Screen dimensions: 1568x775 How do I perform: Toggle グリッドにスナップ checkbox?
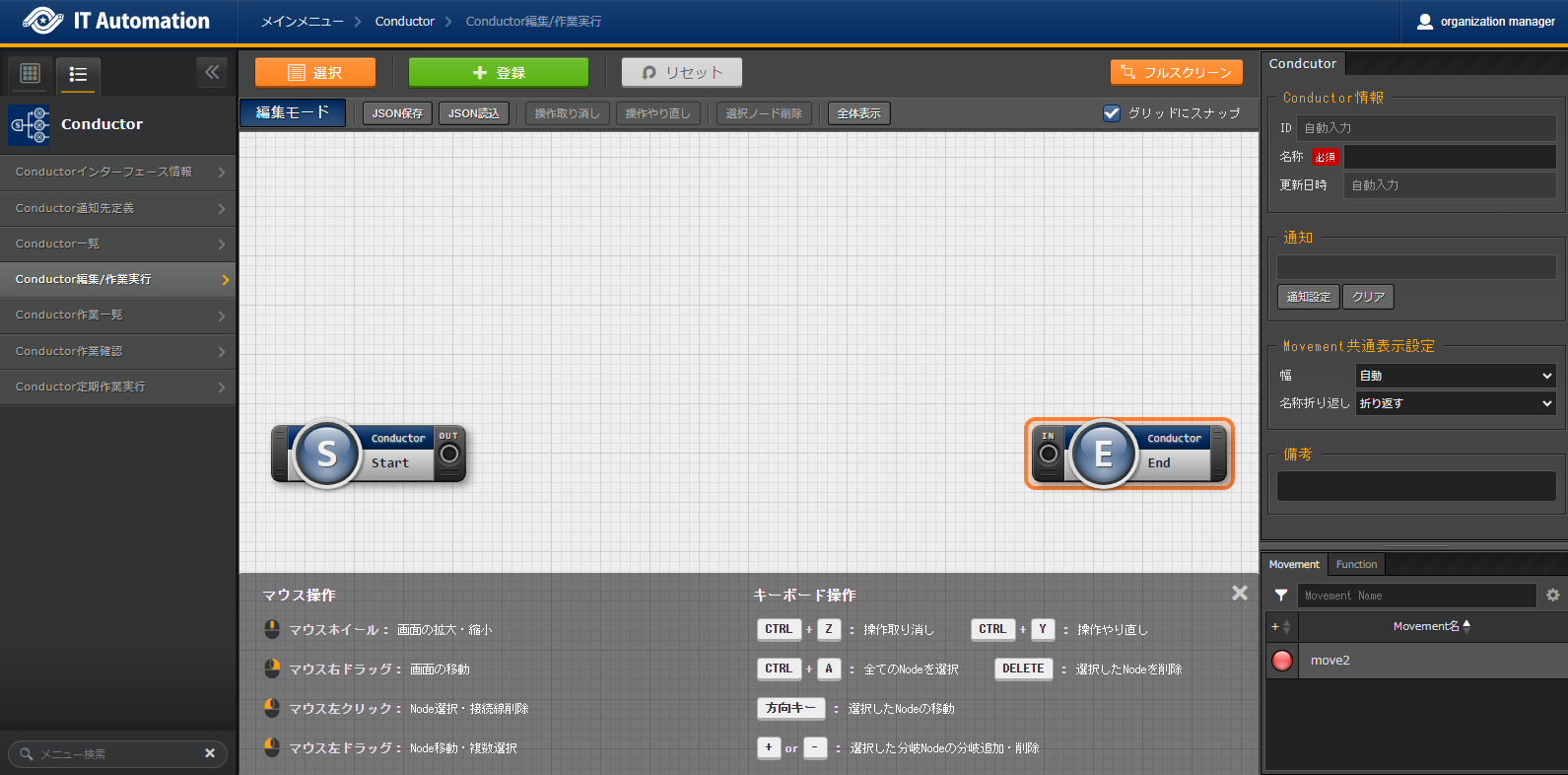tap(1112, 113)
